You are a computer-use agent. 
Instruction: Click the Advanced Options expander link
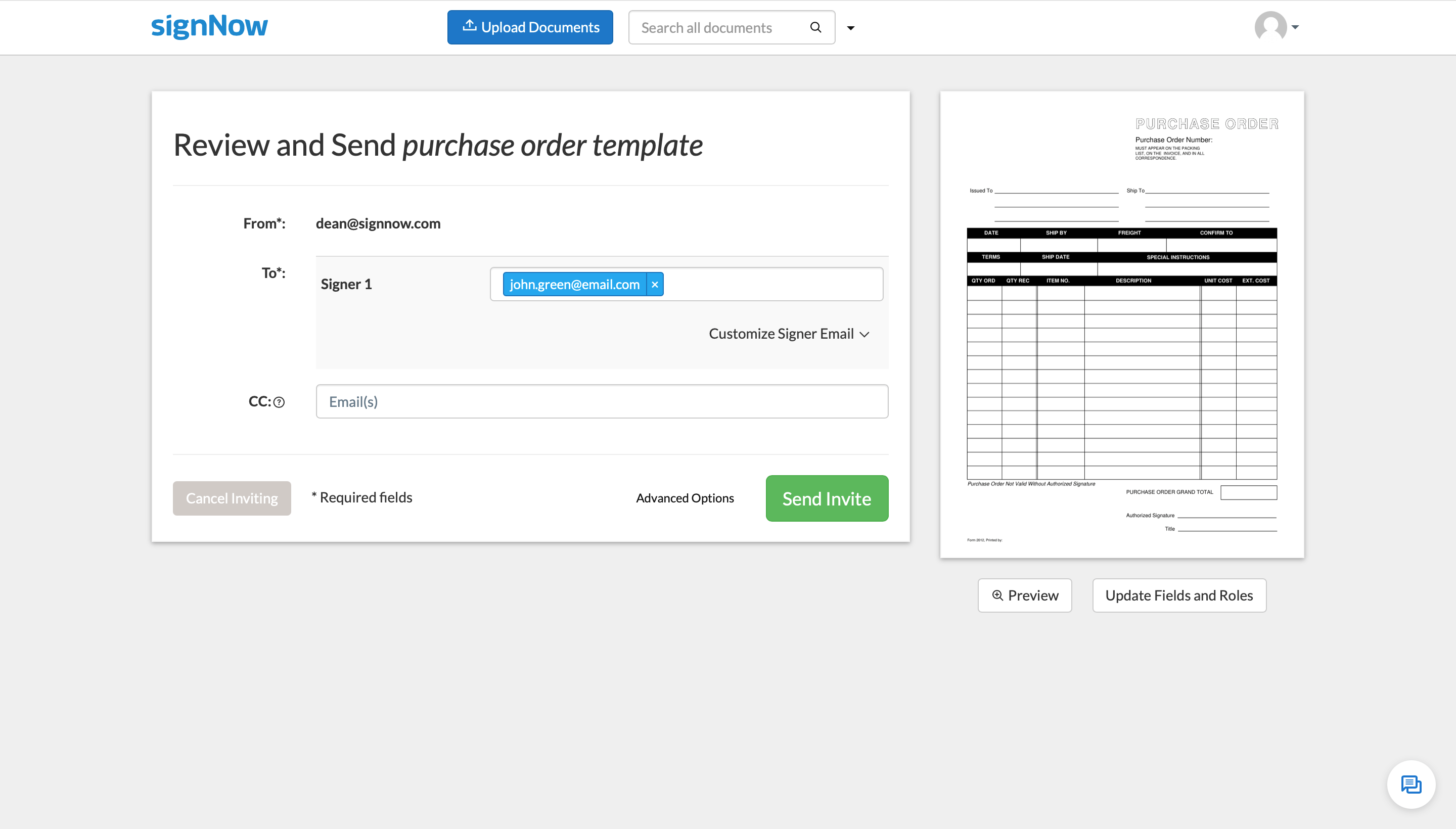(684, 497)
